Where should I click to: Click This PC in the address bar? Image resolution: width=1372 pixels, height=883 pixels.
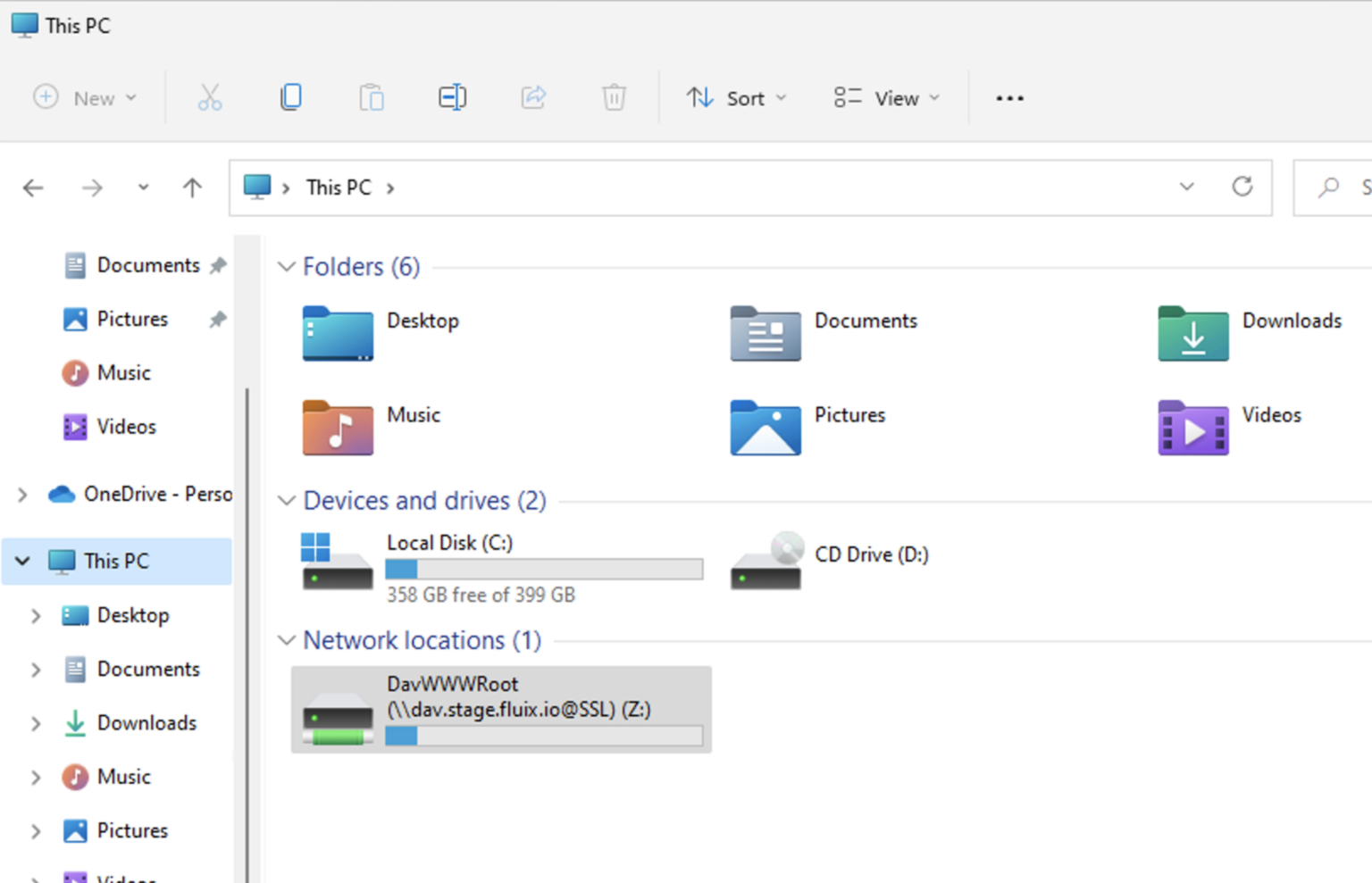click(x=339, y=187)
